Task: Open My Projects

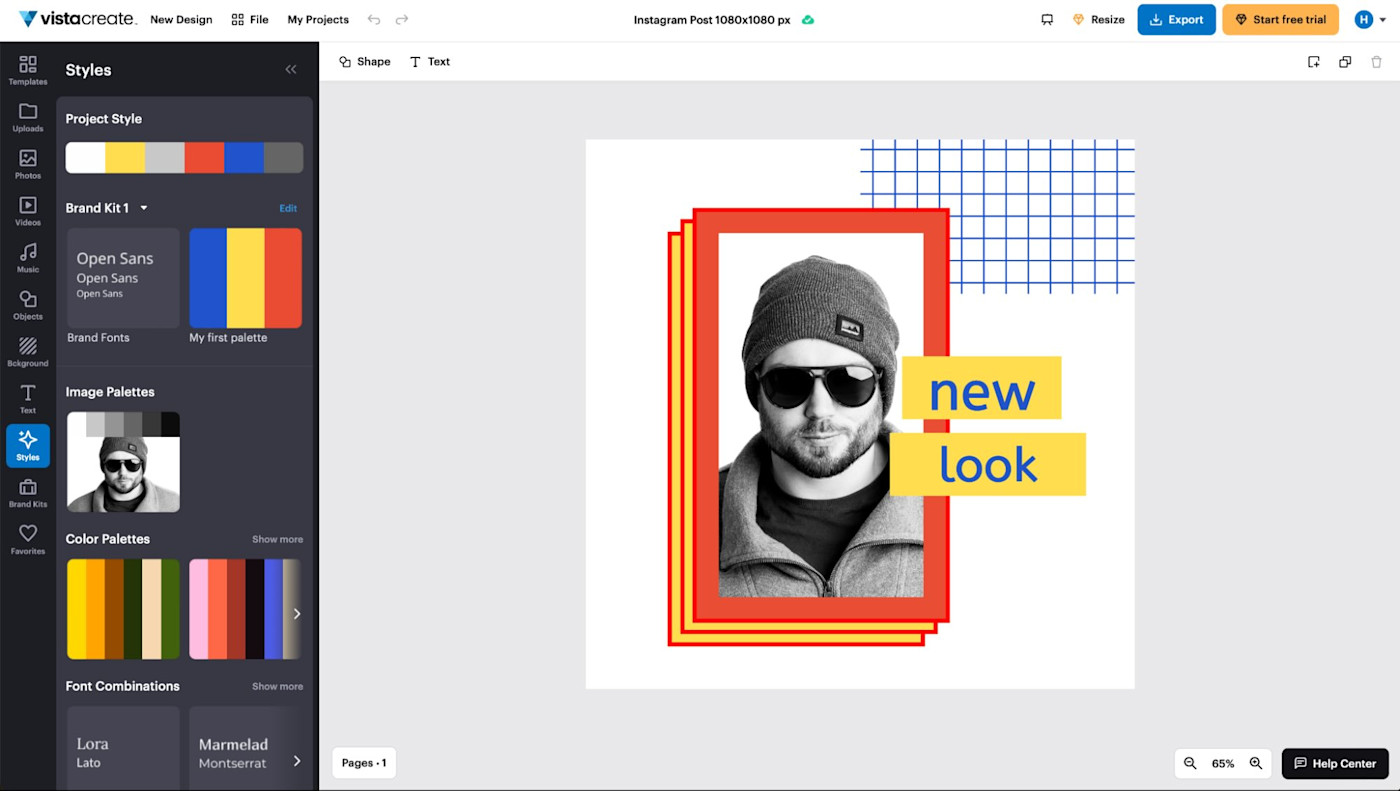Action: [x=318, y=20]
